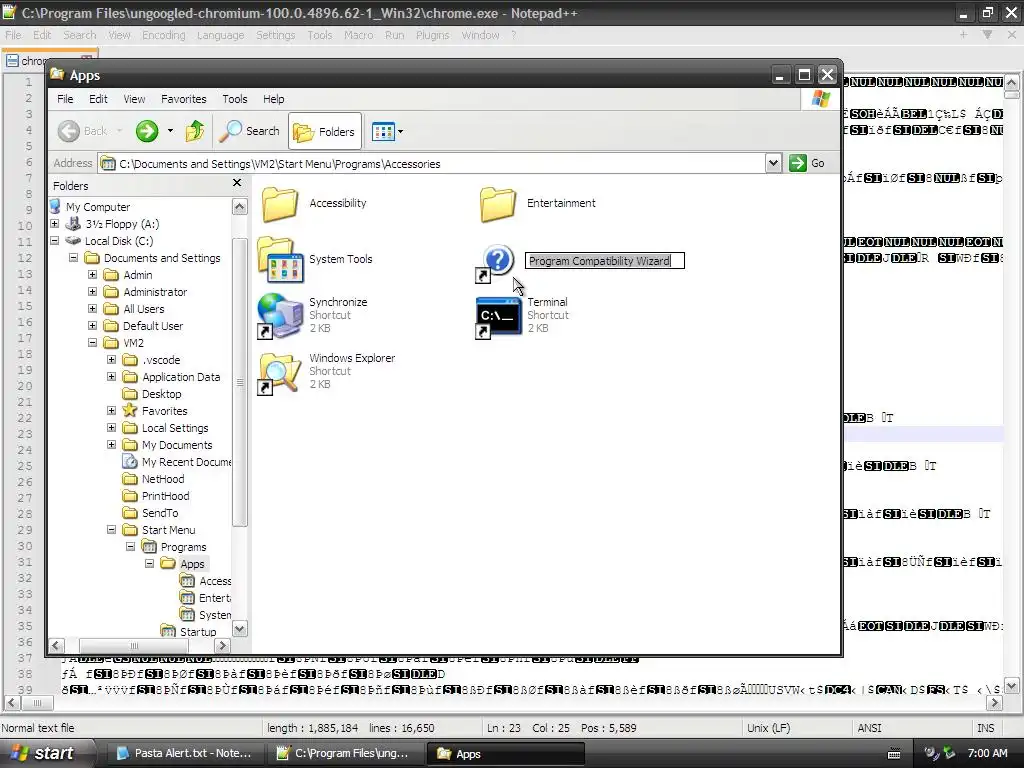Viewport: 1024px width, 768px height.
Task: Select Desktop in folder tree
Action: point(161,394)
